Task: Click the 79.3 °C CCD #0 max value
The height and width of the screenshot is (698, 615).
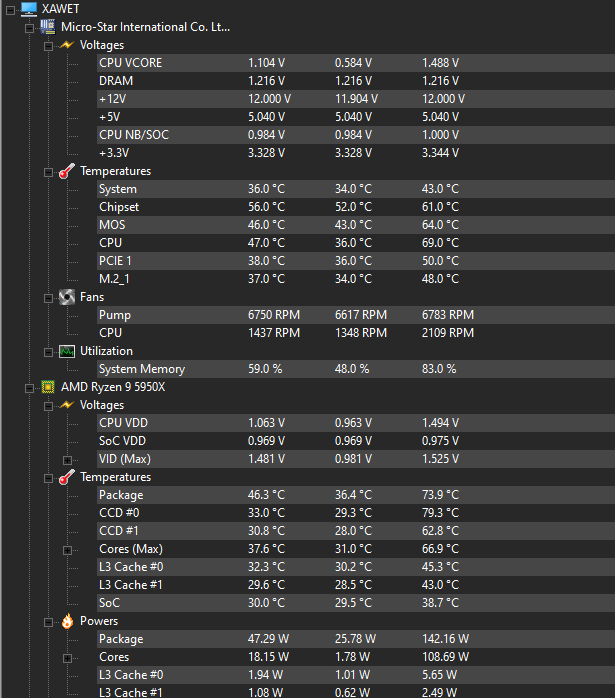Action: click(440, 513)
